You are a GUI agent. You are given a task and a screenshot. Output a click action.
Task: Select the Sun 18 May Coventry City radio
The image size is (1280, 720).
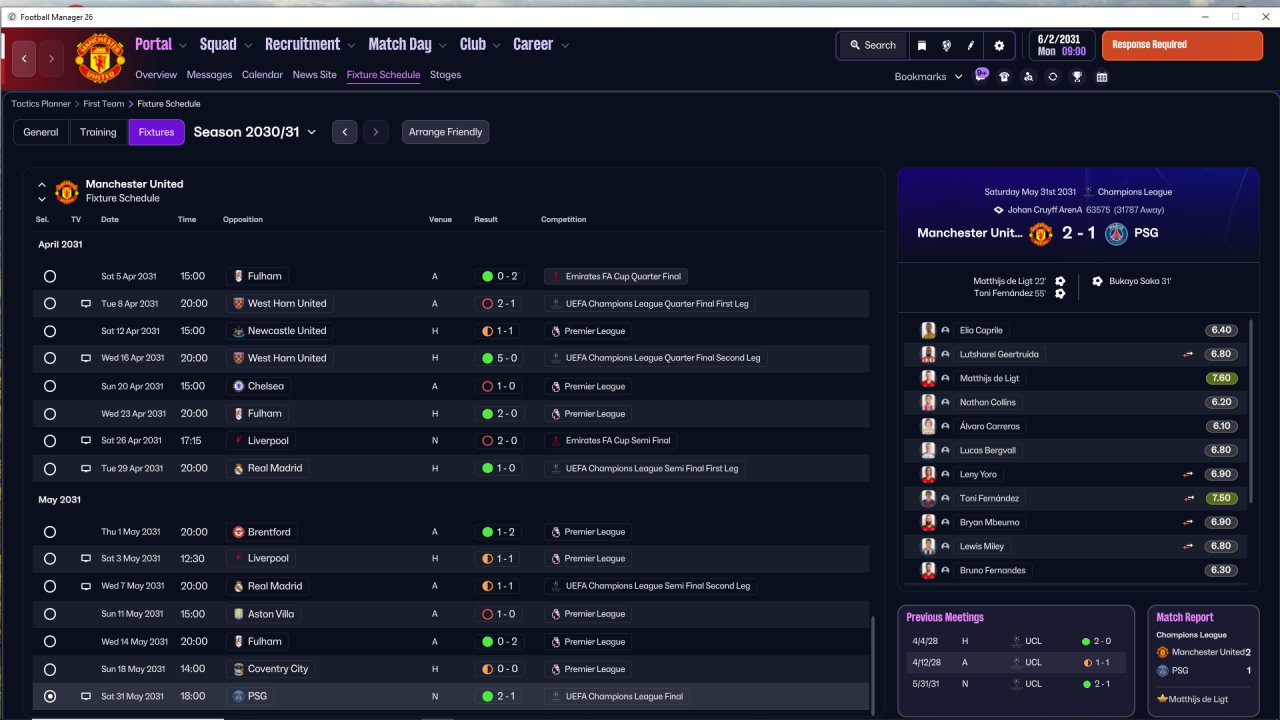pyautogui.click(x=50, y=669)
